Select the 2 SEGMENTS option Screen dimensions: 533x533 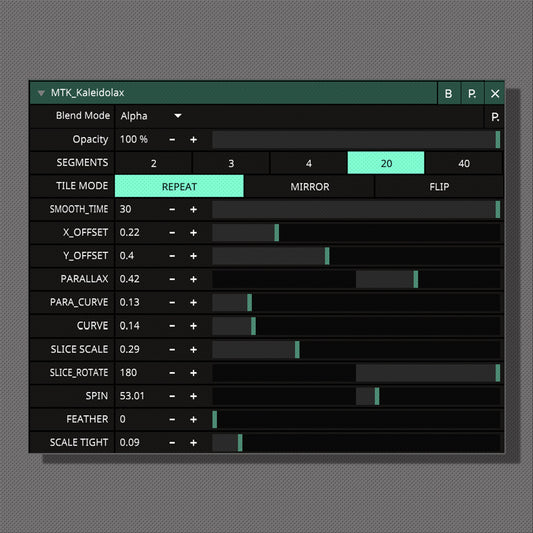(x=154, y=163)
